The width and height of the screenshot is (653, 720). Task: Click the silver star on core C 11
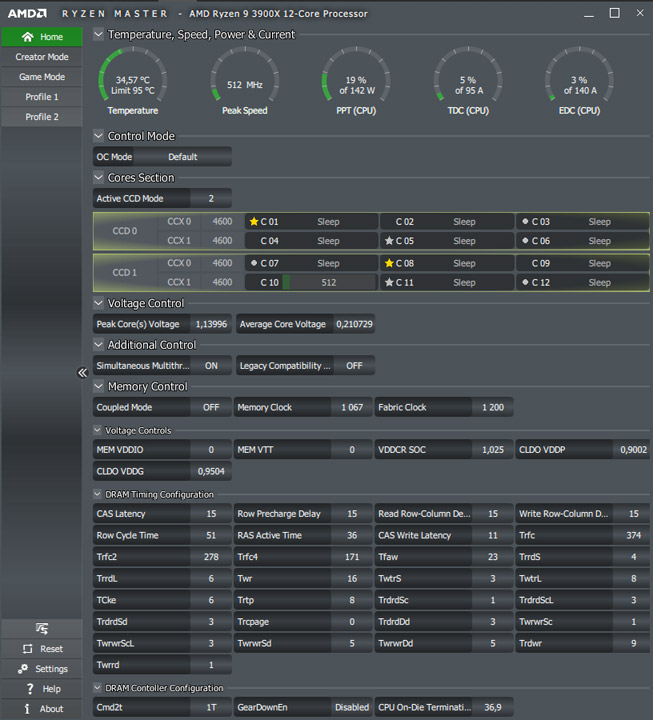(389, 282)
